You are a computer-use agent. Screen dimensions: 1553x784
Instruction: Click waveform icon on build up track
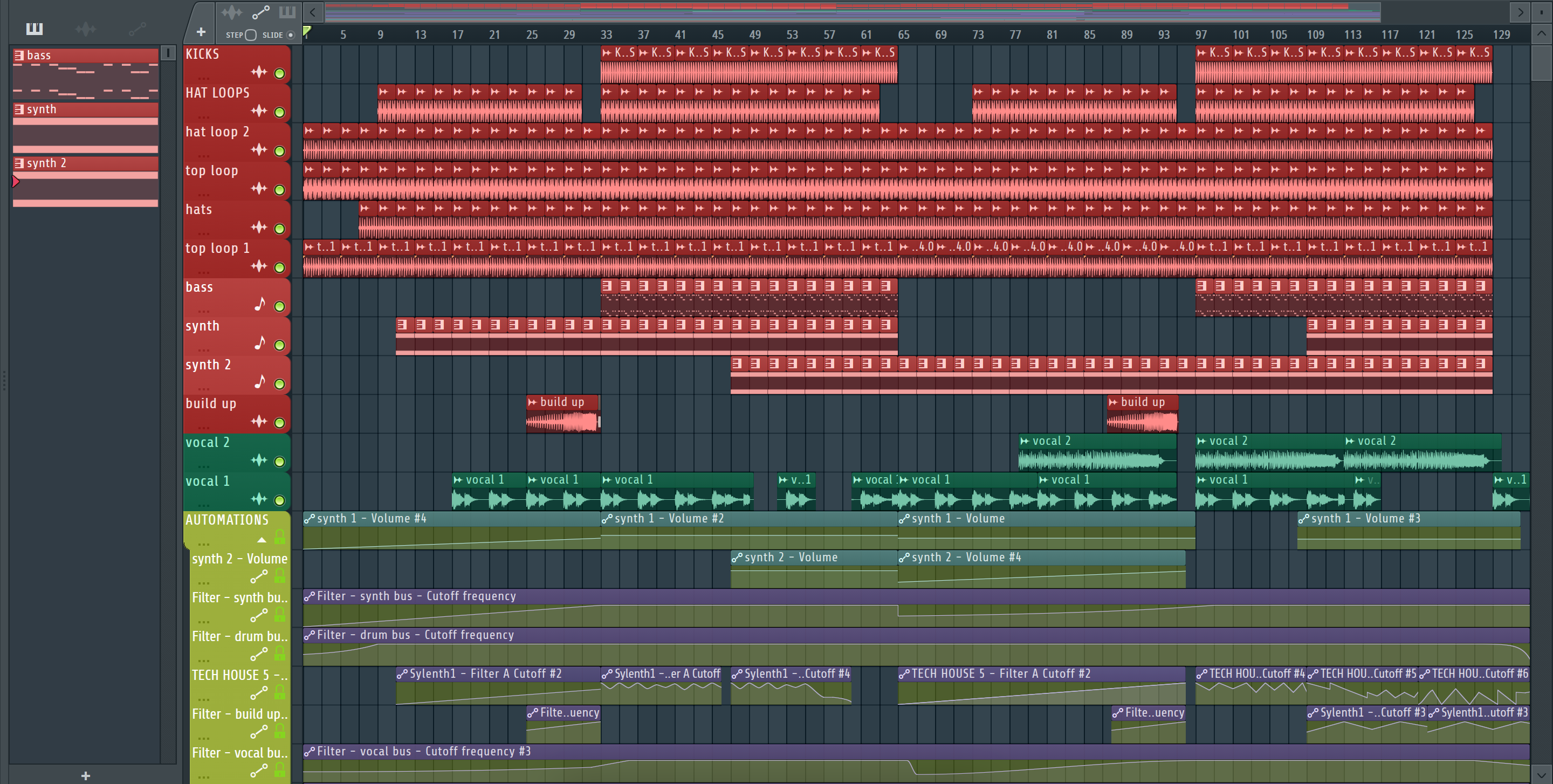(259, 421)
